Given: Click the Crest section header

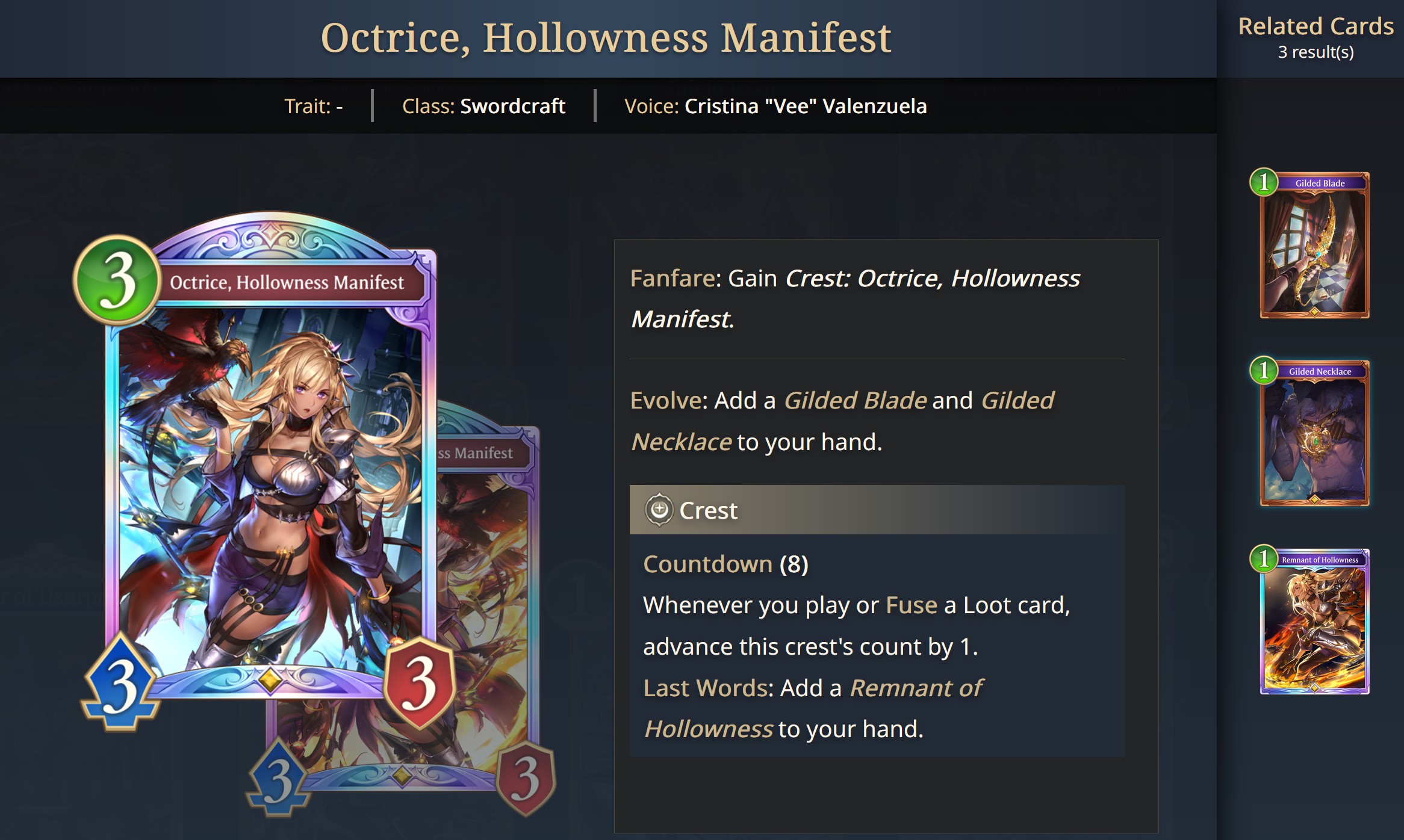Looking at the screenshot, I should 877,510.
